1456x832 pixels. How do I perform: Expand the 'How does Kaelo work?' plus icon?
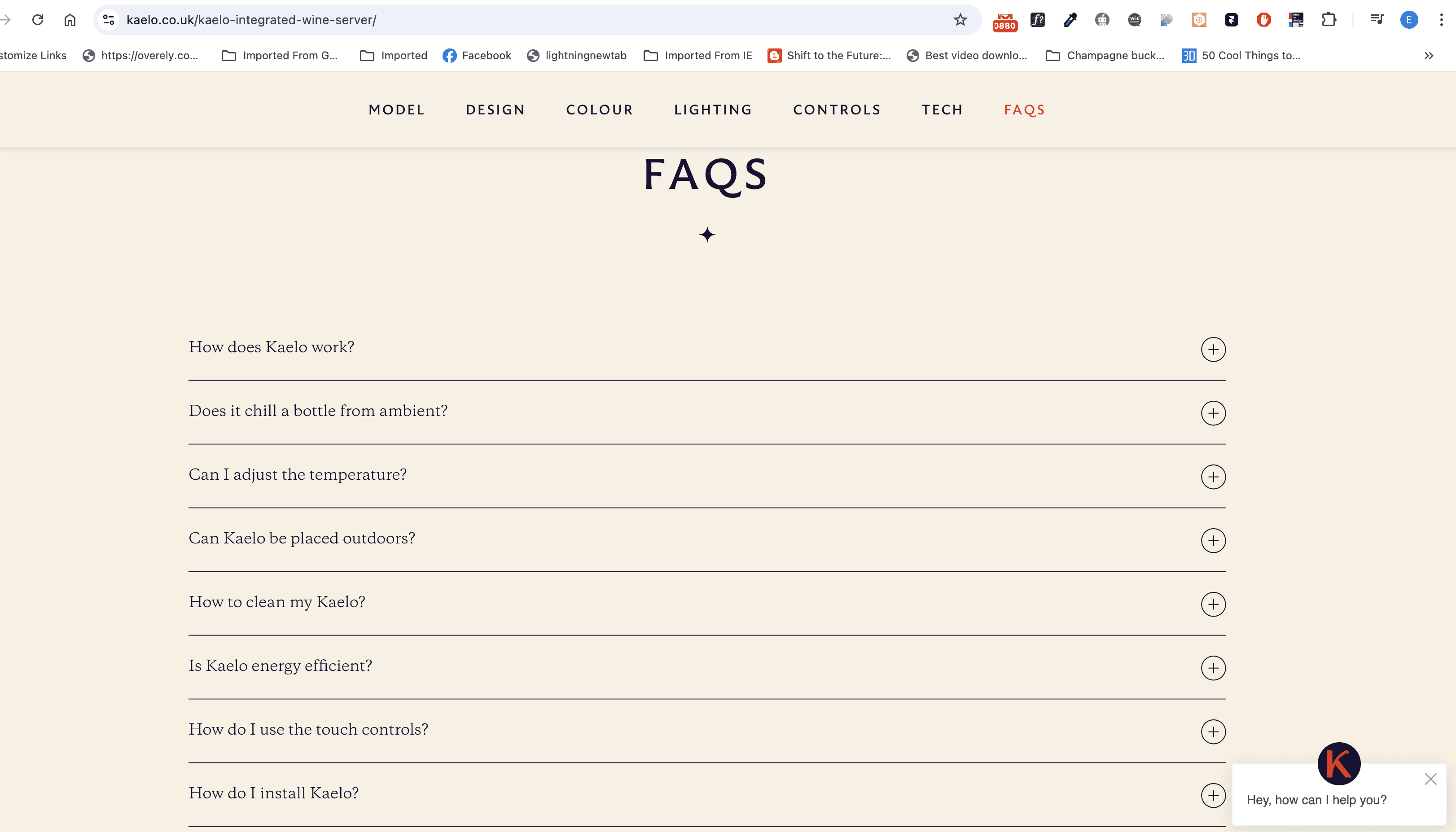coord(1213,349)
